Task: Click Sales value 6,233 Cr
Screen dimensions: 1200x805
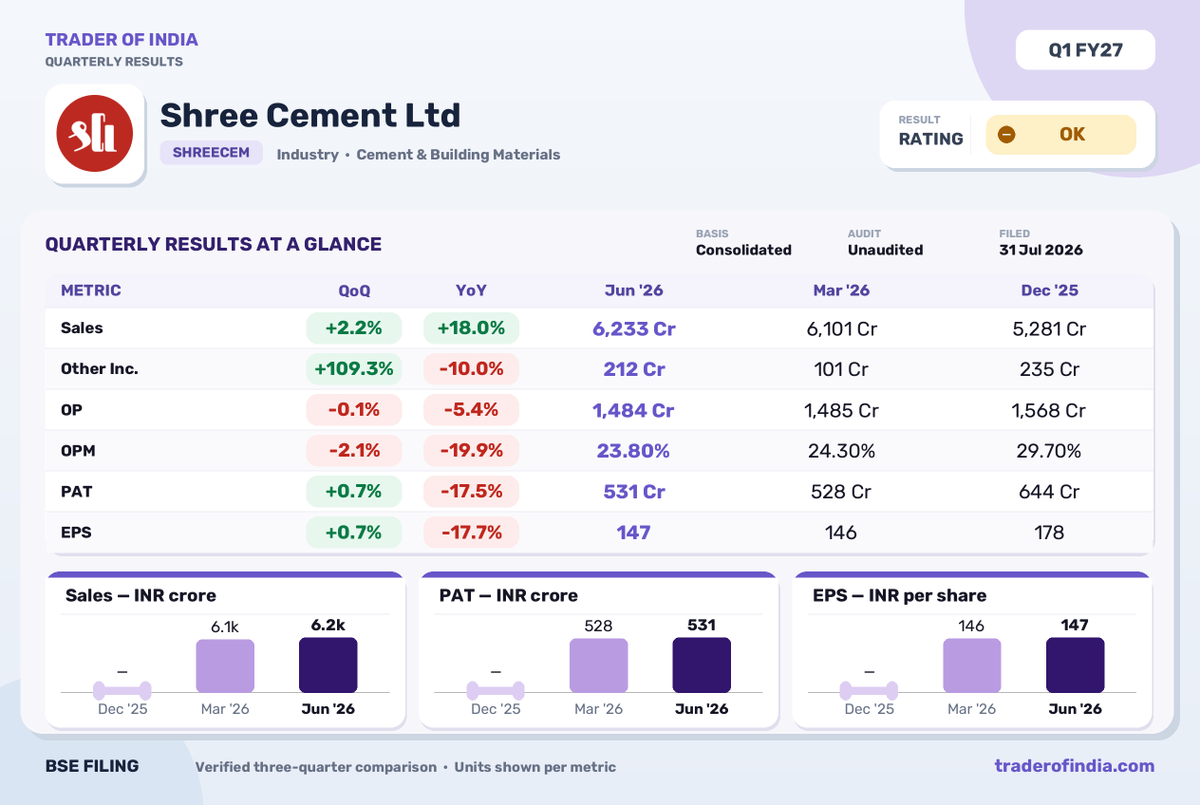Action: tap(634, 328)
